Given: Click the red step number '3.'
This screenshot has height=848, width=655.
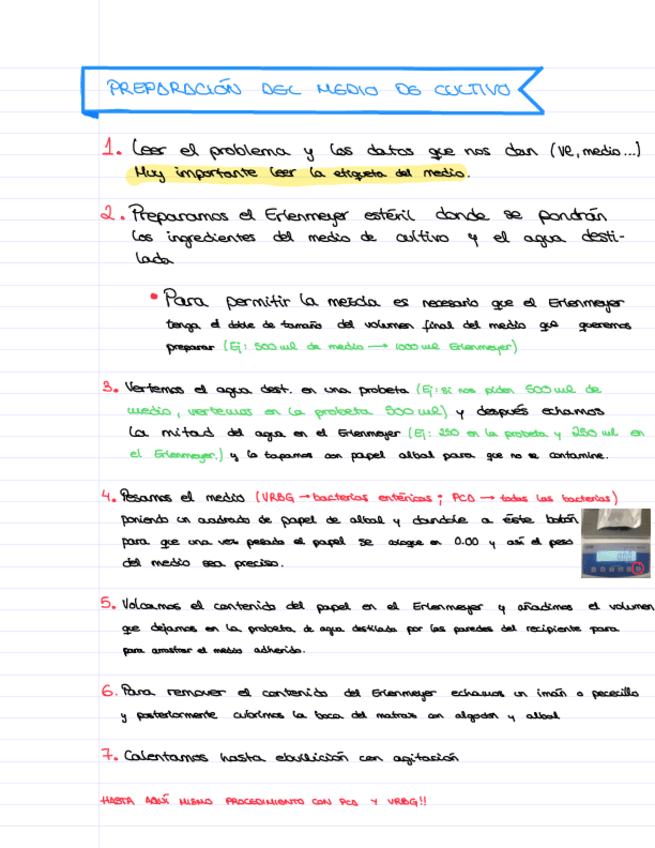Looking at the screenshot, I should click(110, 387).
